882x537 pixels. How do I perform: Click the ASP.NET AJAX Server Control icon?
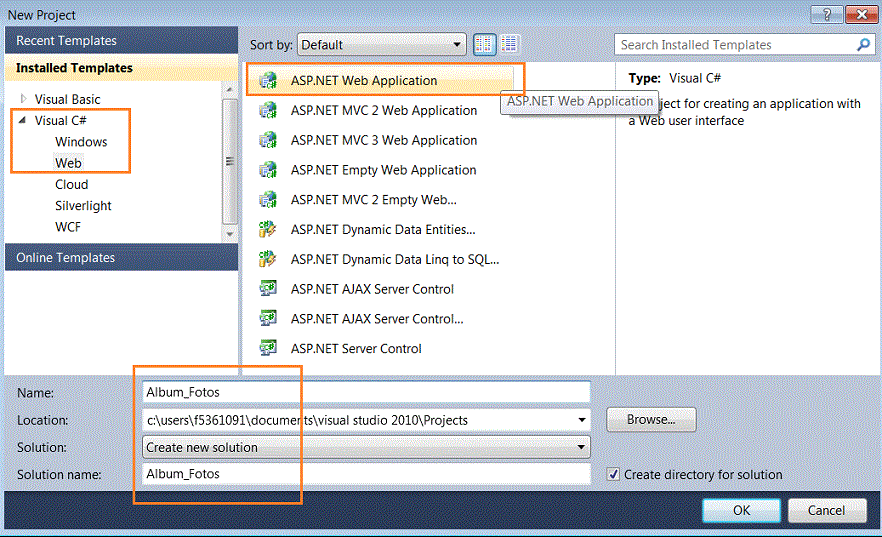click(x=268, y=289)
